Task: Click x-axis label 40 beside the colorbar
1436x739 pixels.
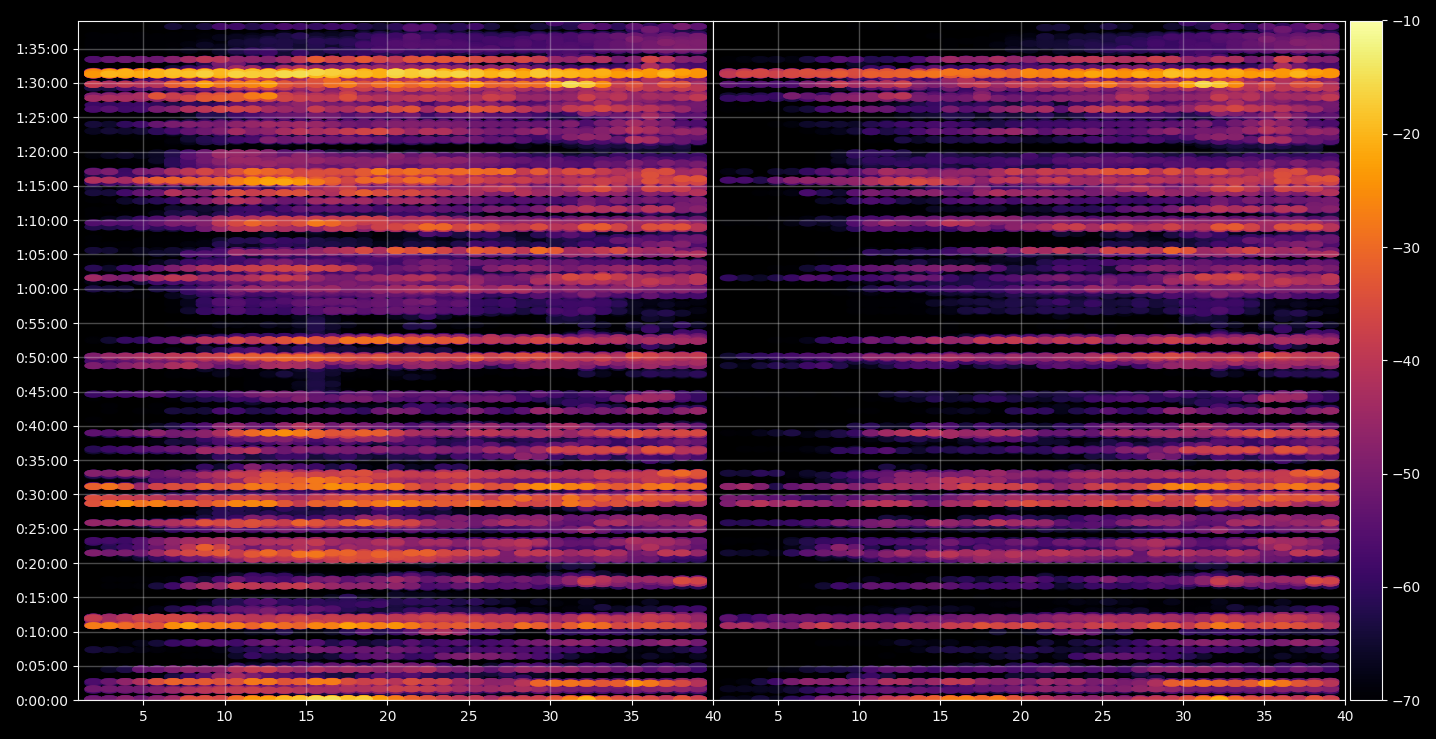Action: (x=1346, y=716)
